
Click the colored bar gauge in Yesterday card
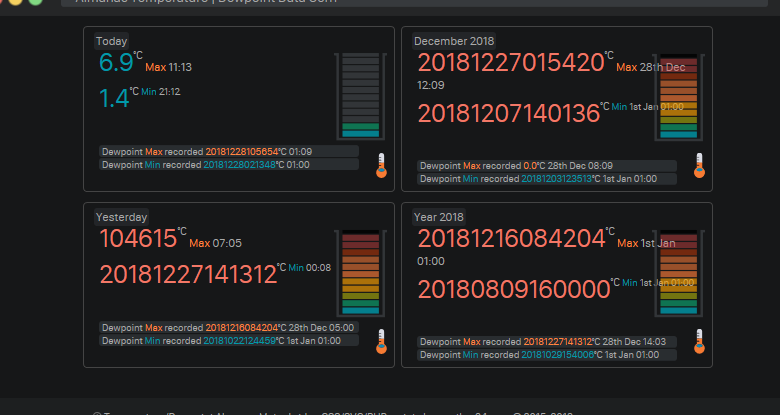(361, 273)
